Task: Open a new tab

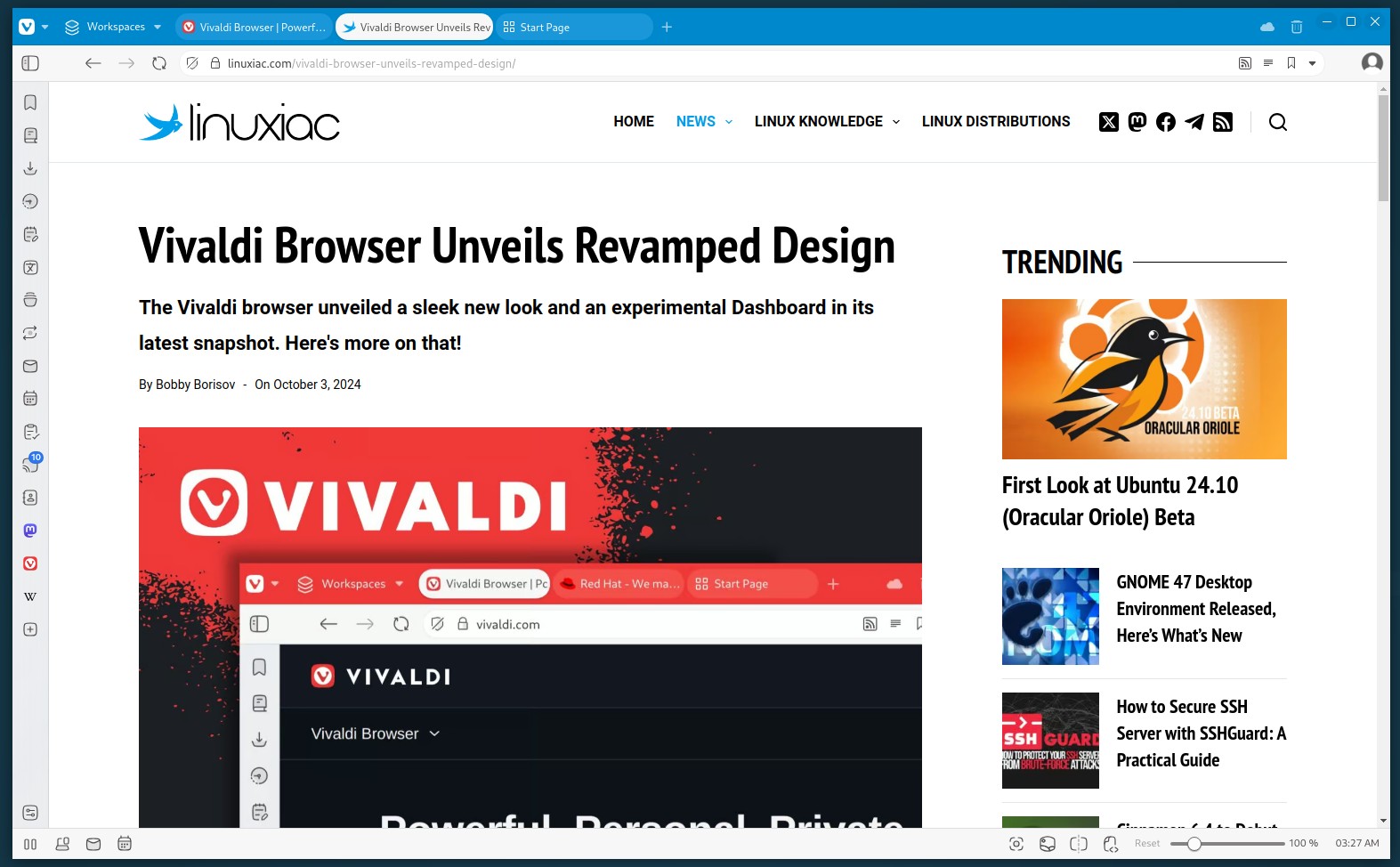Action: coord(667,27)
